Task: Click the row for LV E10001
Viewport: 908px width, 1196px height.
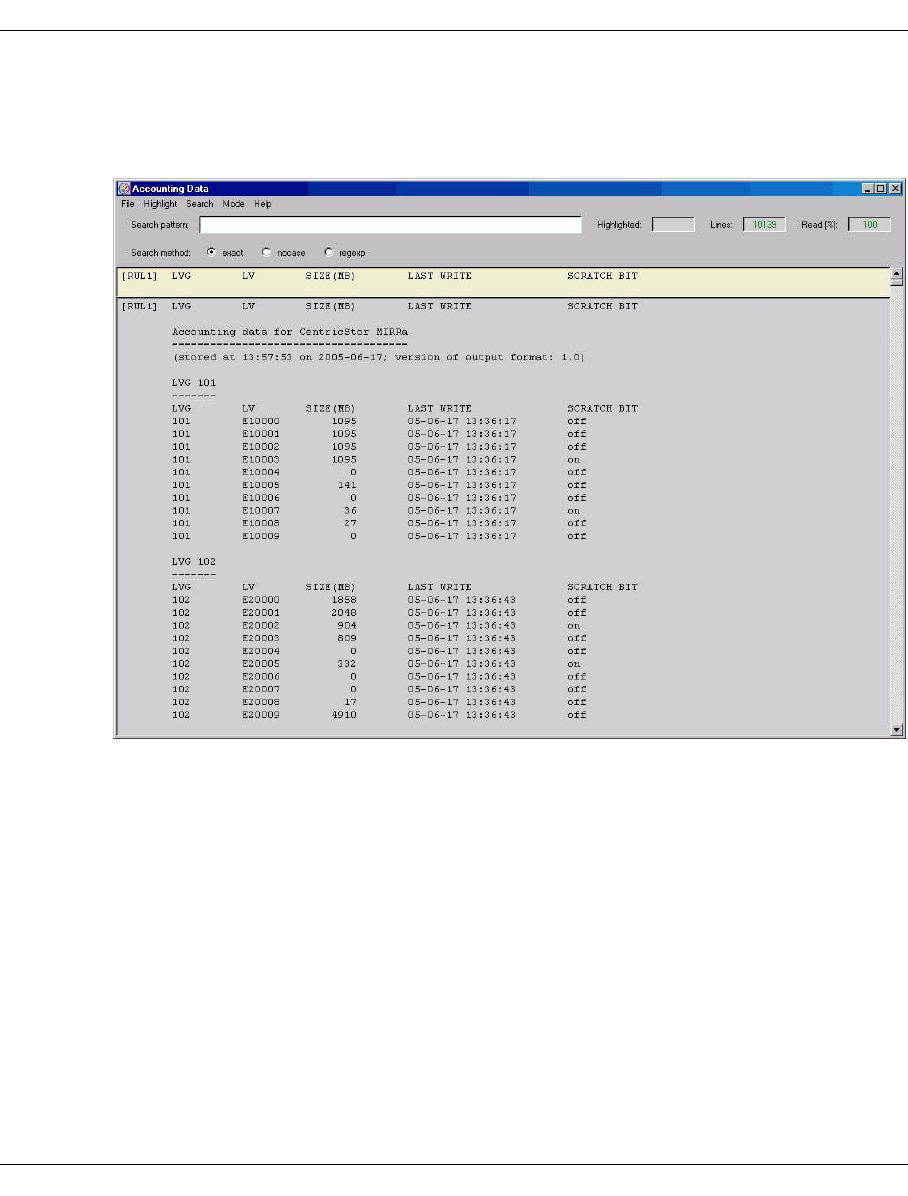Action: pos(379,434)
